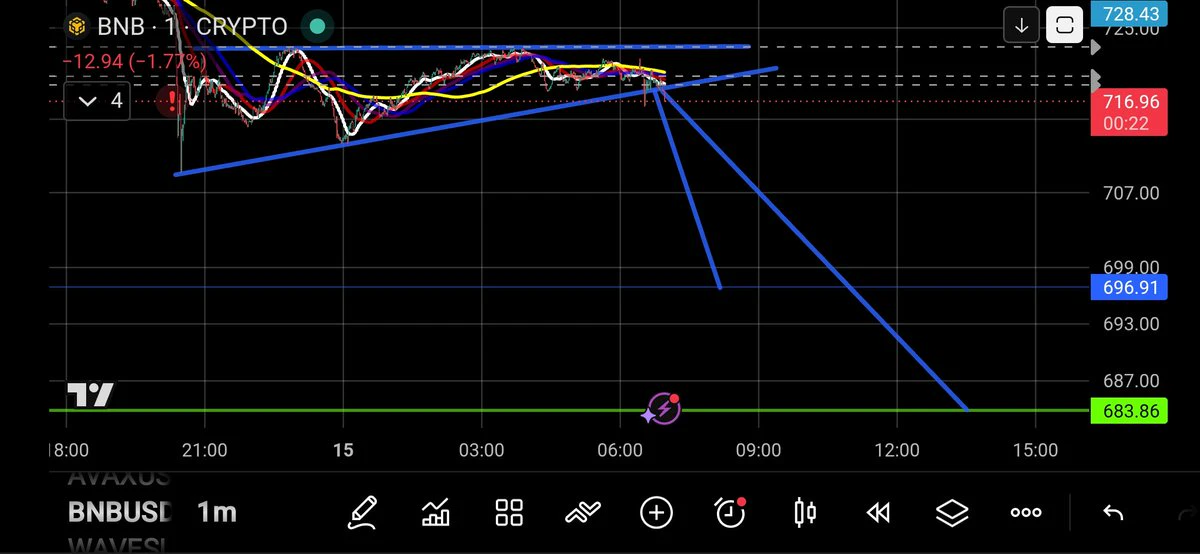Tap the purple sparkle lightning icon
This screenshot has width=1200, height=554.
click(662, 409)
